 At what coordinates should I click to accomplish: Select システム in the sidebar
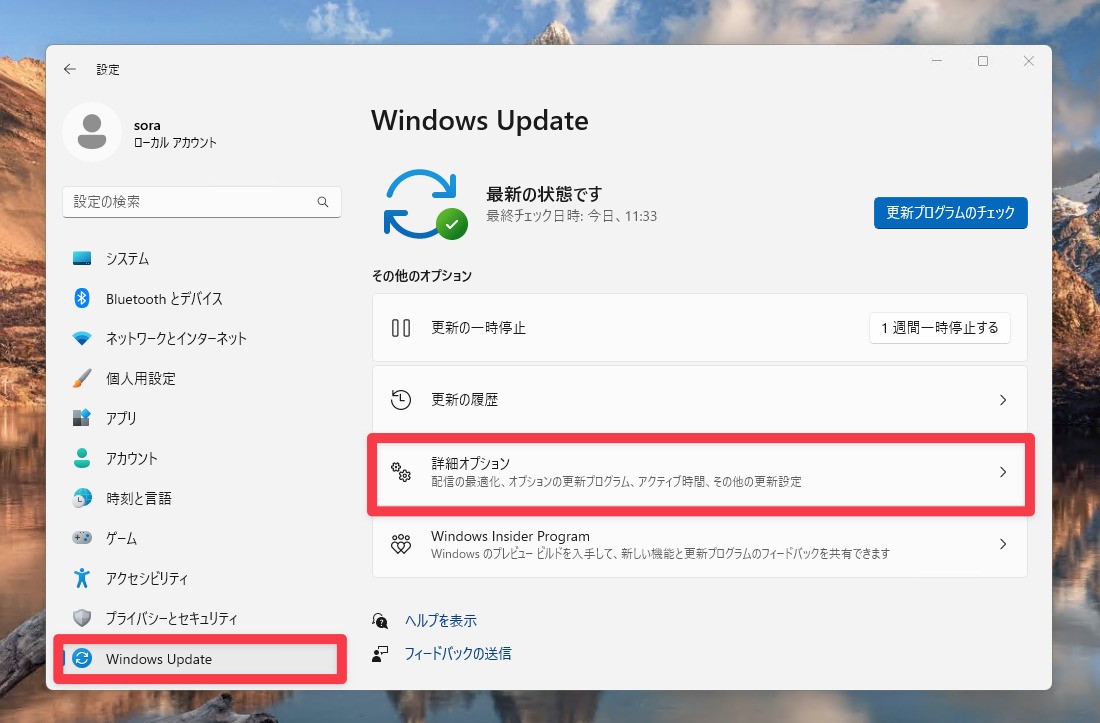202,258
